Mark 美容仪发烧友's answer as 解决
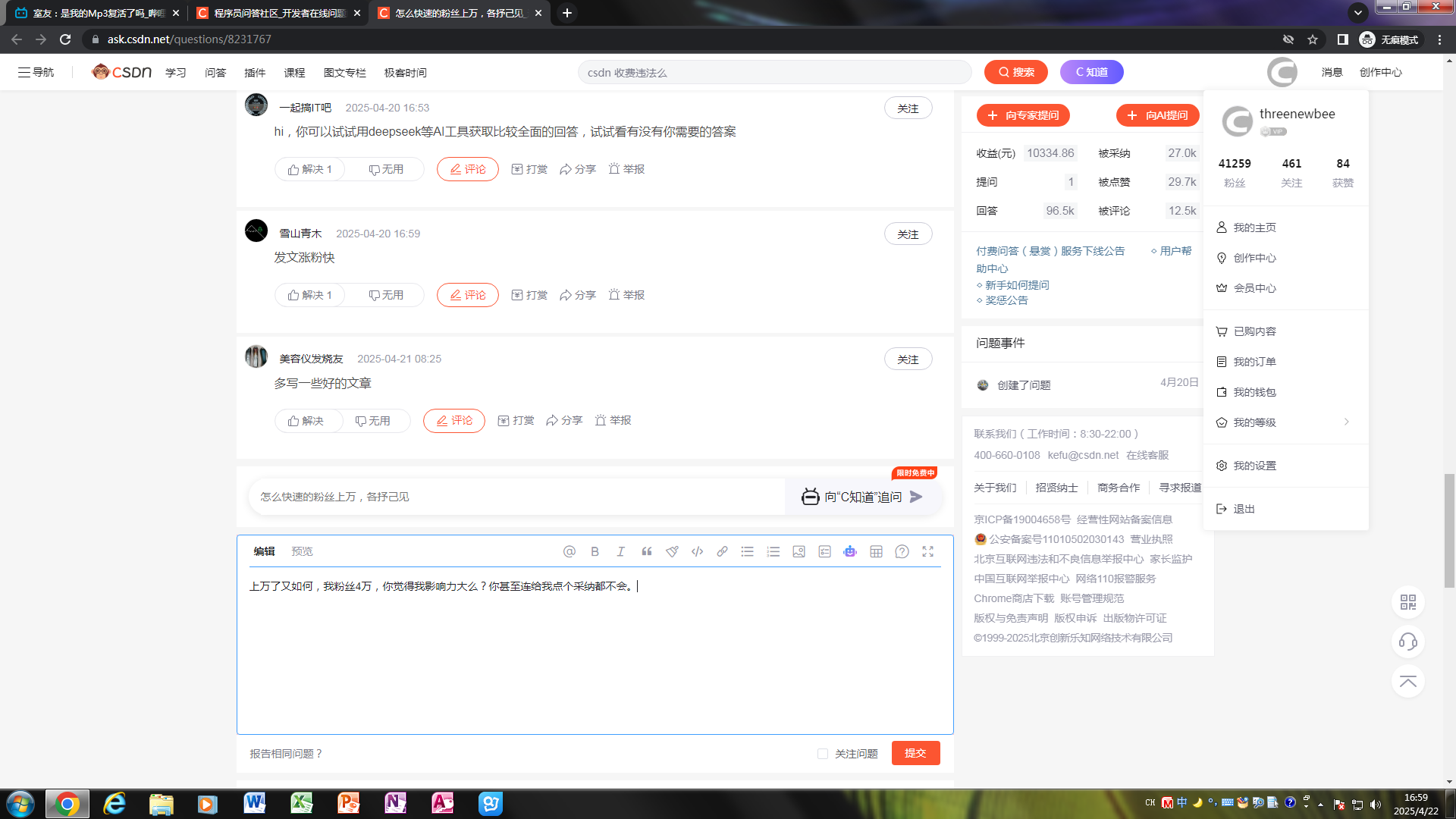 pyautogui.click(x=306, y=420)
